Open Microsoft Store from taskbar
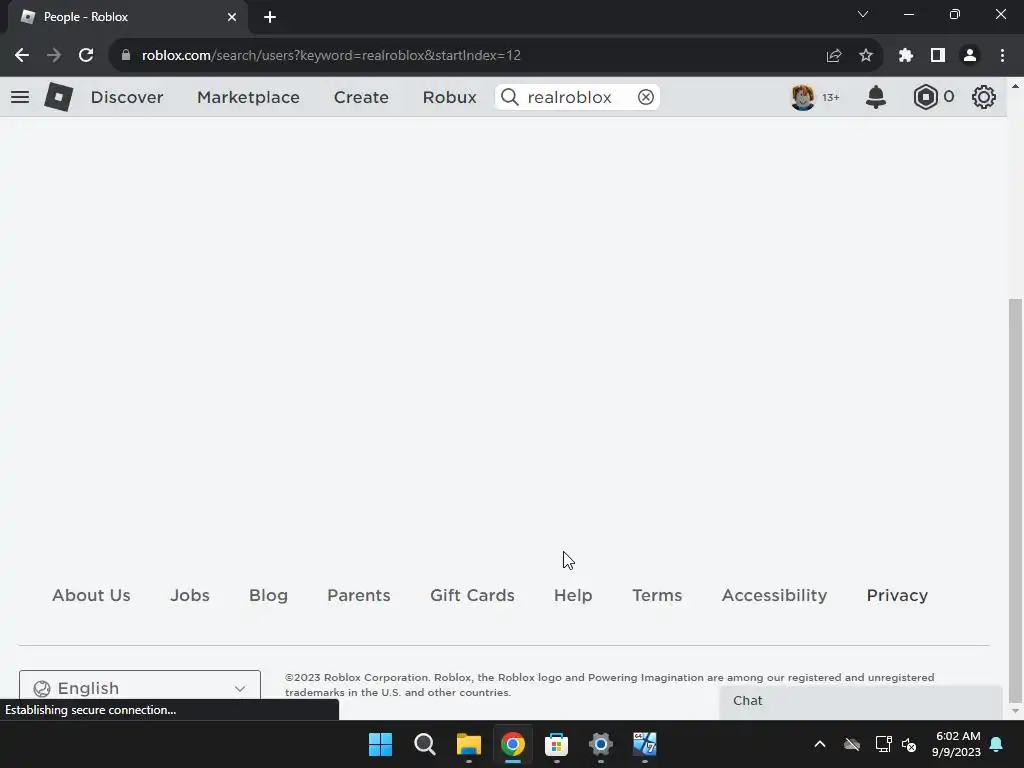 [556, 744]
